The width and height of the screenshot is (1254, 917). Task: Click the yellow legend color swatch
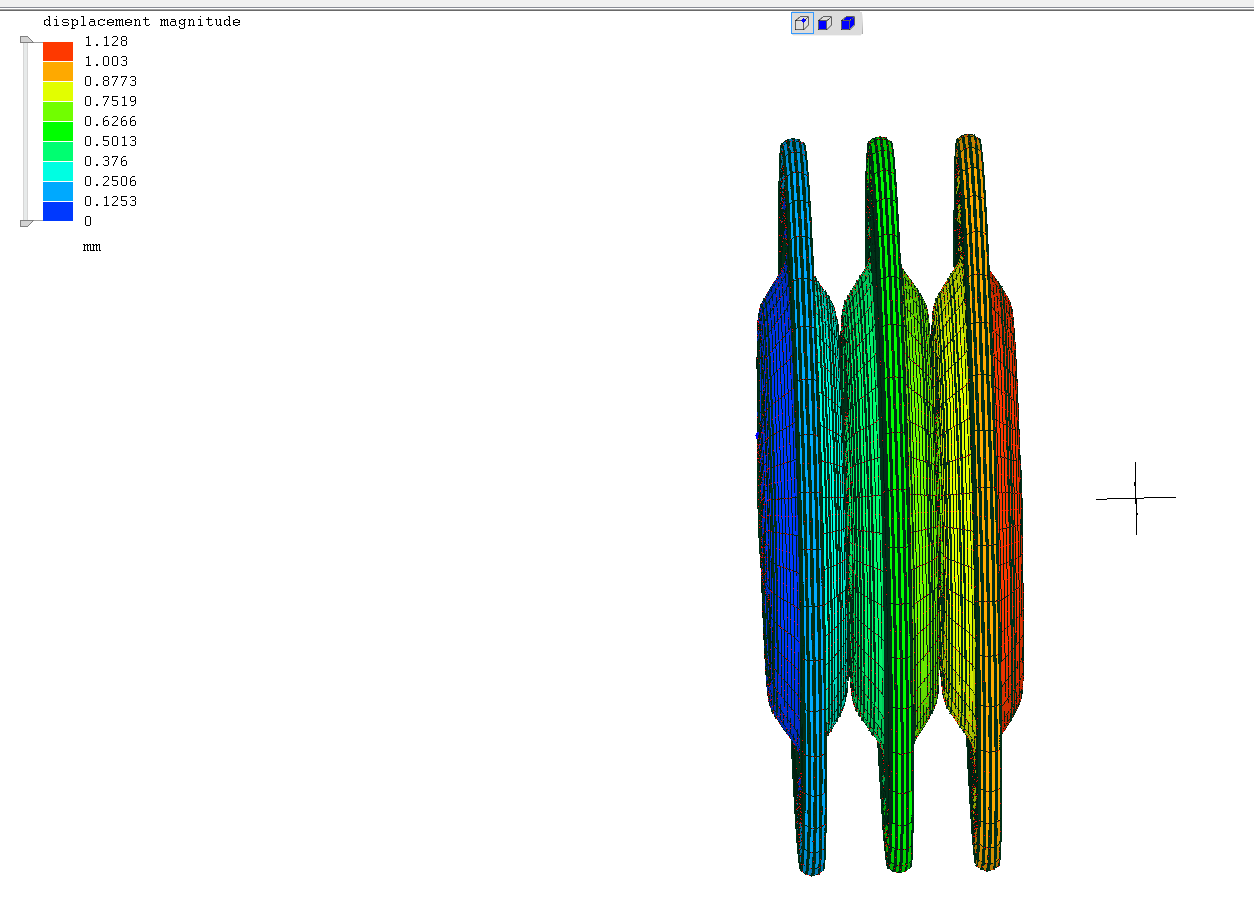tap(58, 91)
